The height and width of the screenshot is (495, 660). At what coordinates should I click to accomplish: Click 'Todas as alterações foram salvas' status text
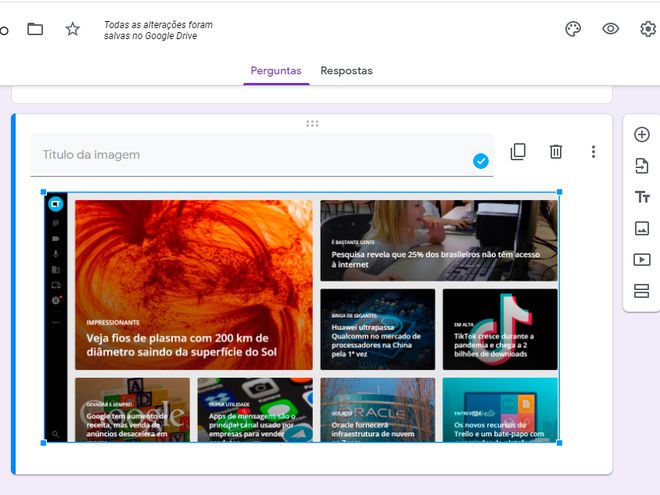pyautogui.click(x=158, y=30)
